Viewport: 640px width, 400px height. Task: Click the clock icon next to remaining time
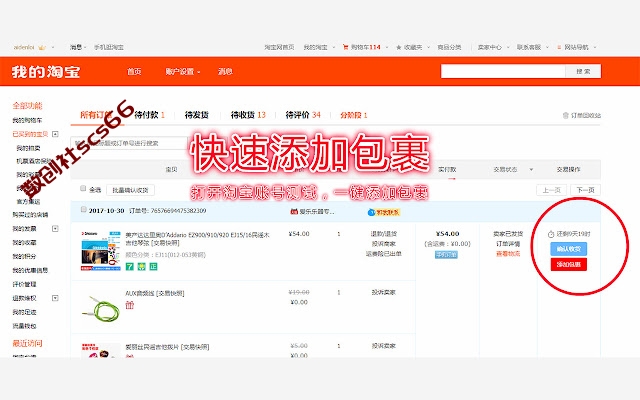pos(551,234)
